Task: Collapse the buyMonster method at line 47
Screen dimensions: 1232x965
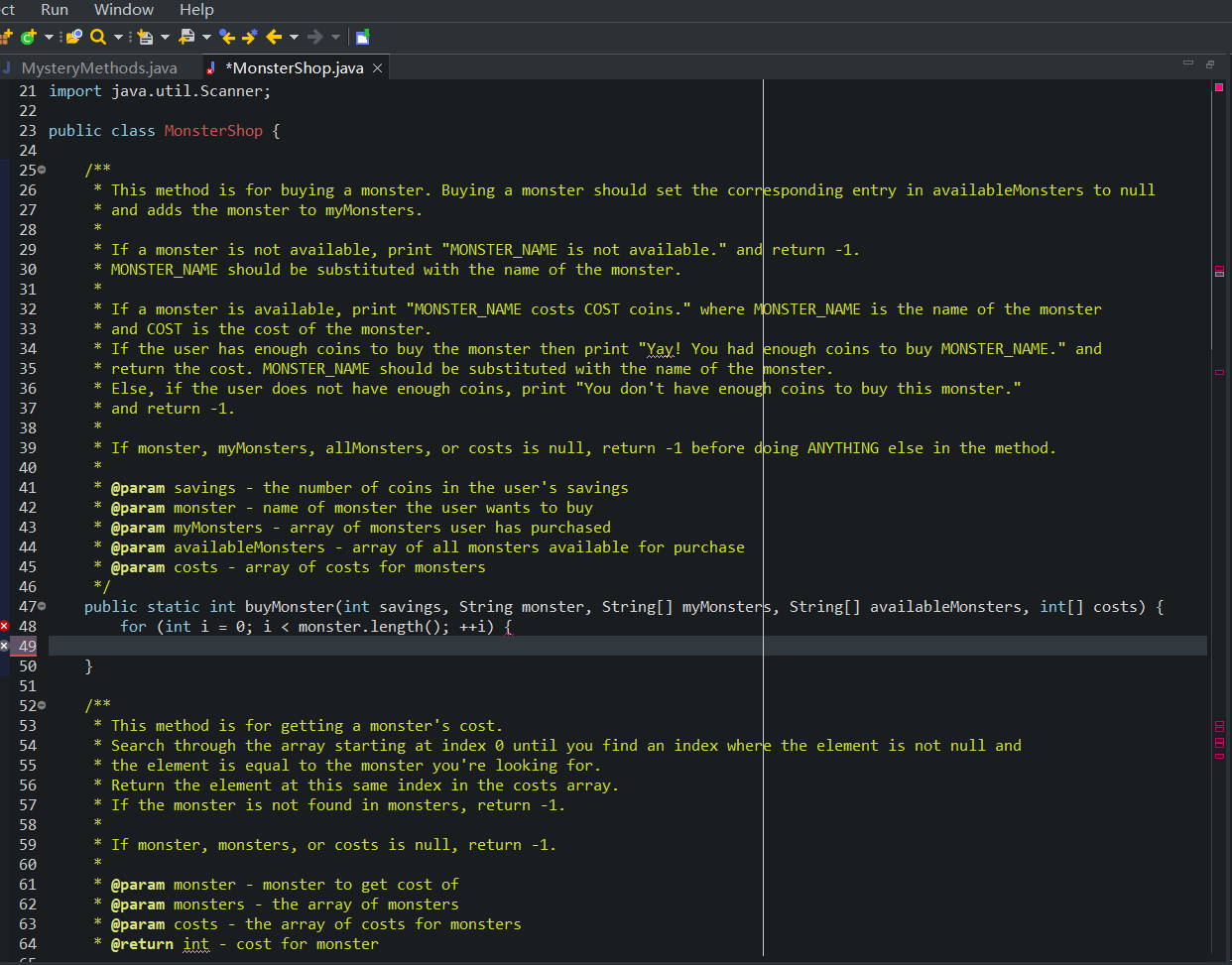Action: pos(42,606)
